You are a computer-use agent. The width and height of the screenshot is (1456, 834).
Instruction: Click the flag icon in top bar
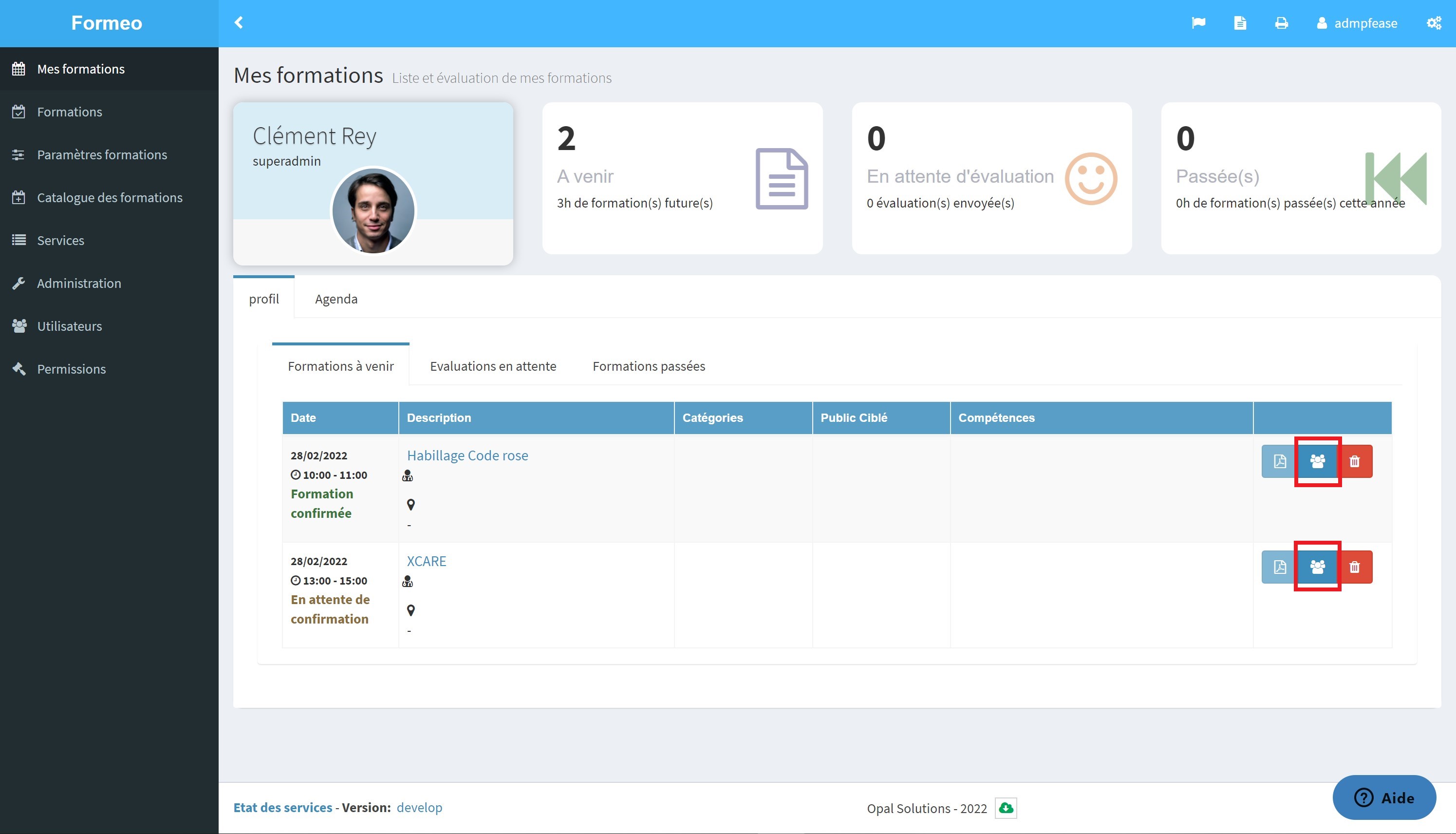(1198, 23)
